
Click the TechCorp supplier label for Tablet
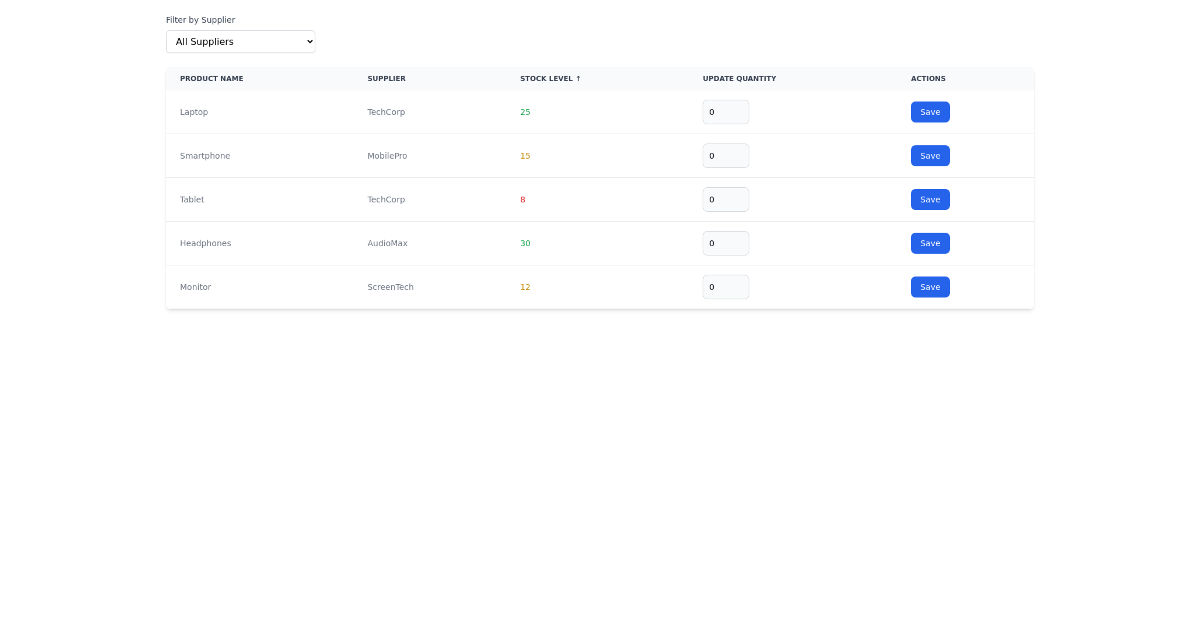pyautogui.click(x=386, y=199)
